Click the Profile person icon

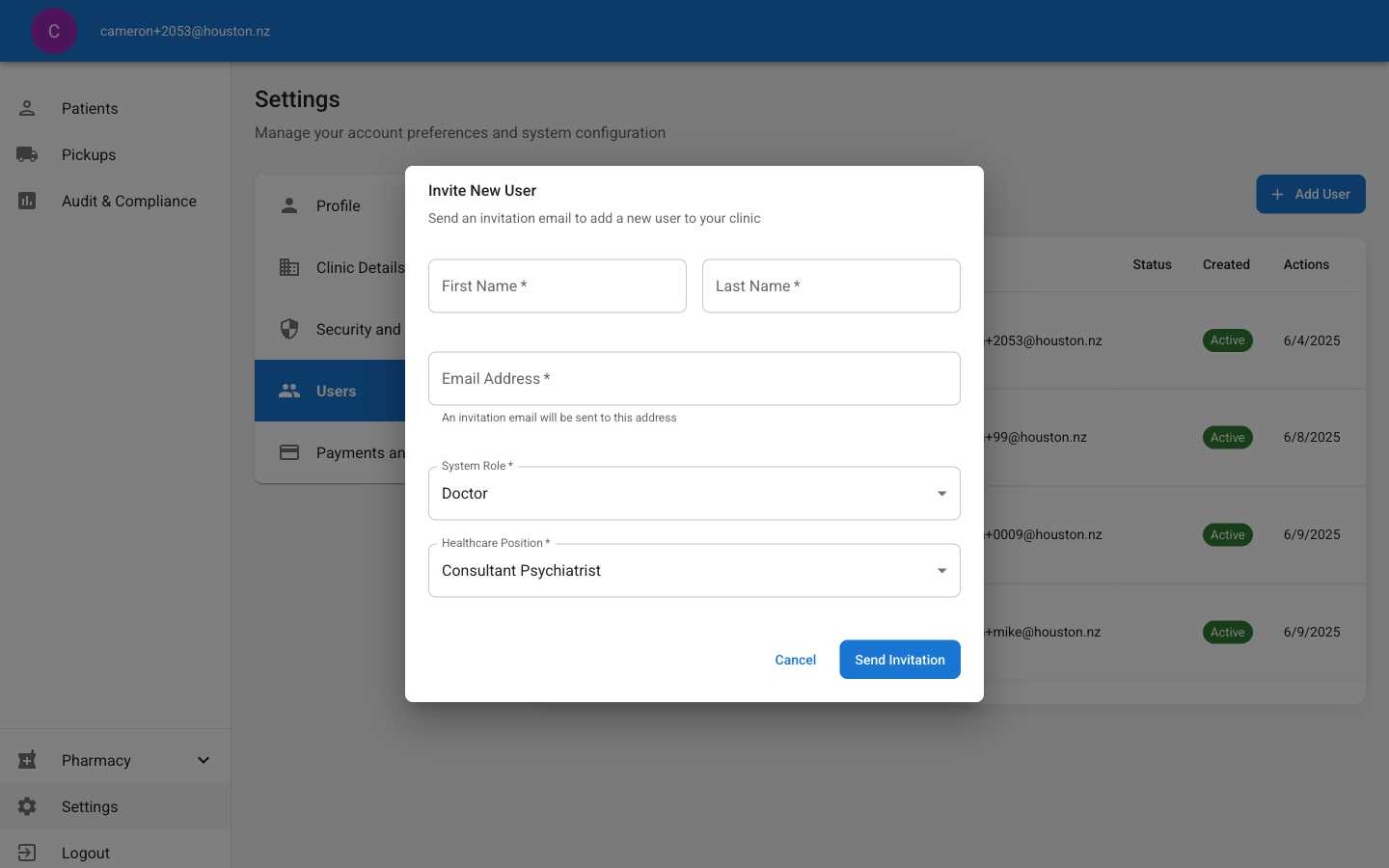click(x=289, y=205)
